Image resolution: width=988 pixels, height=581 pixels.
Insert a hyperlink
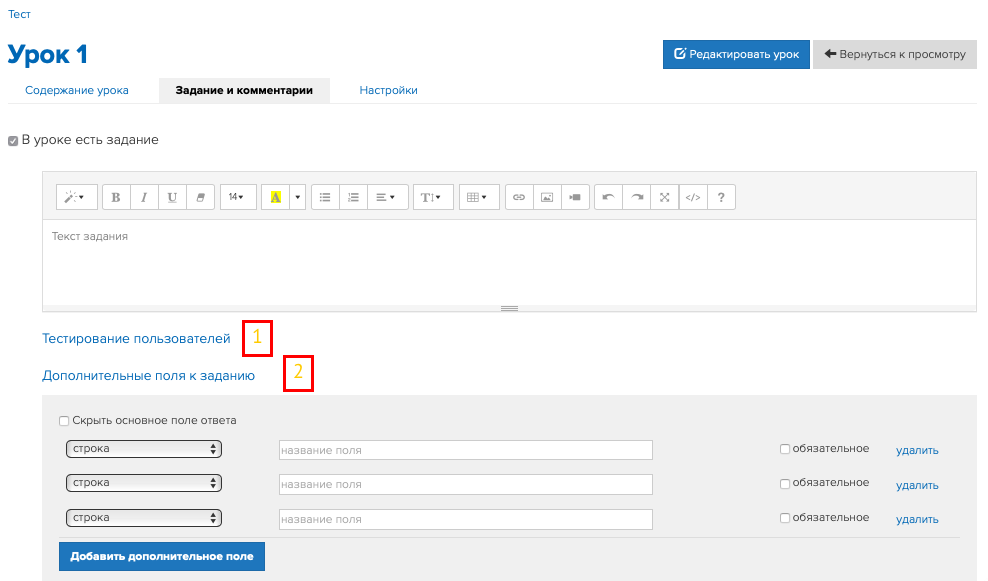click(x=519, y=197)
